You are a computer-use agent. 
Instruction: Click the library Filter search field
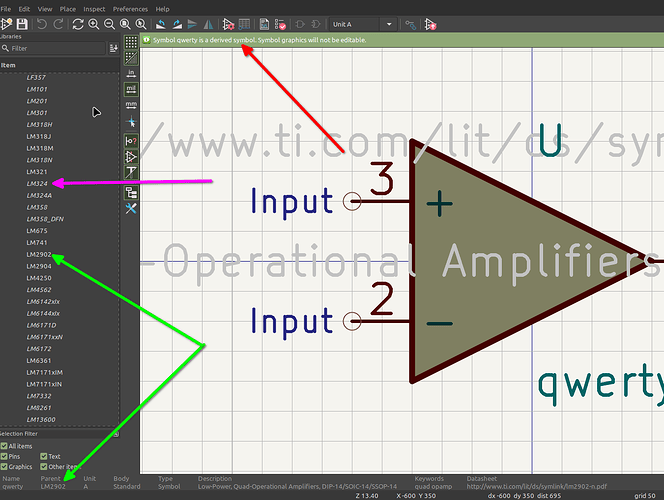[x=55, y=48]
